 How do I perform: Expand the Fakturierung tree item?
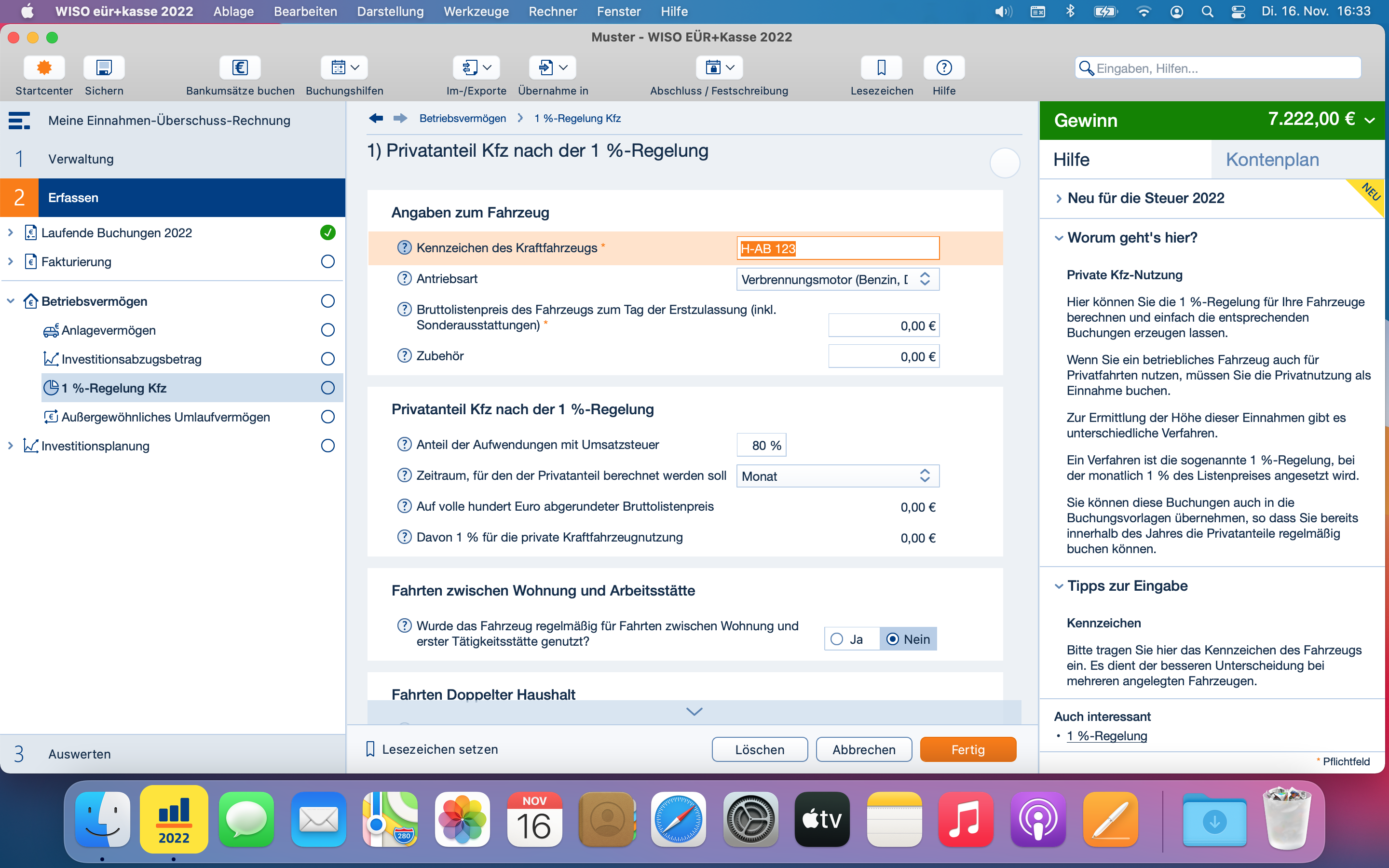[x=10, y=262]
